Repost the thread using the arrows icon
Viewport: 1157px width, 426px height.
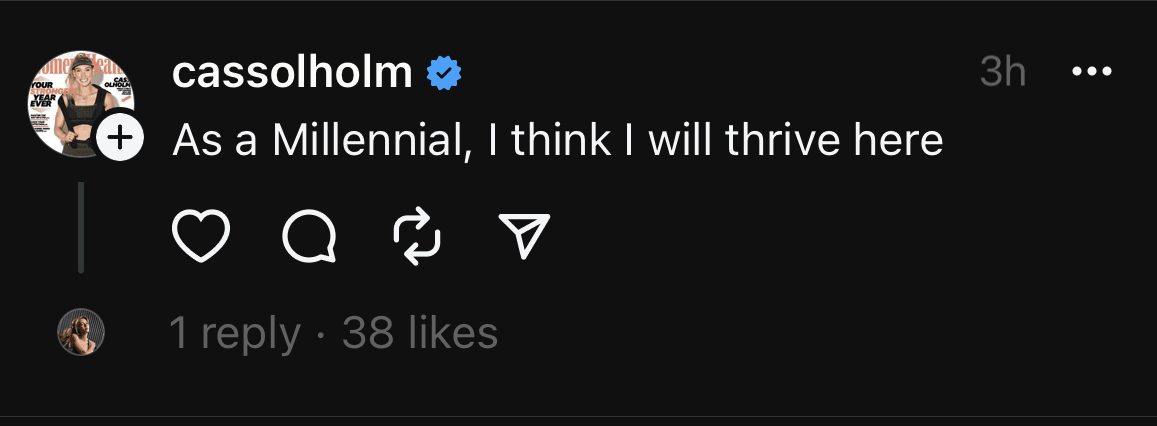tap(418, 236)
